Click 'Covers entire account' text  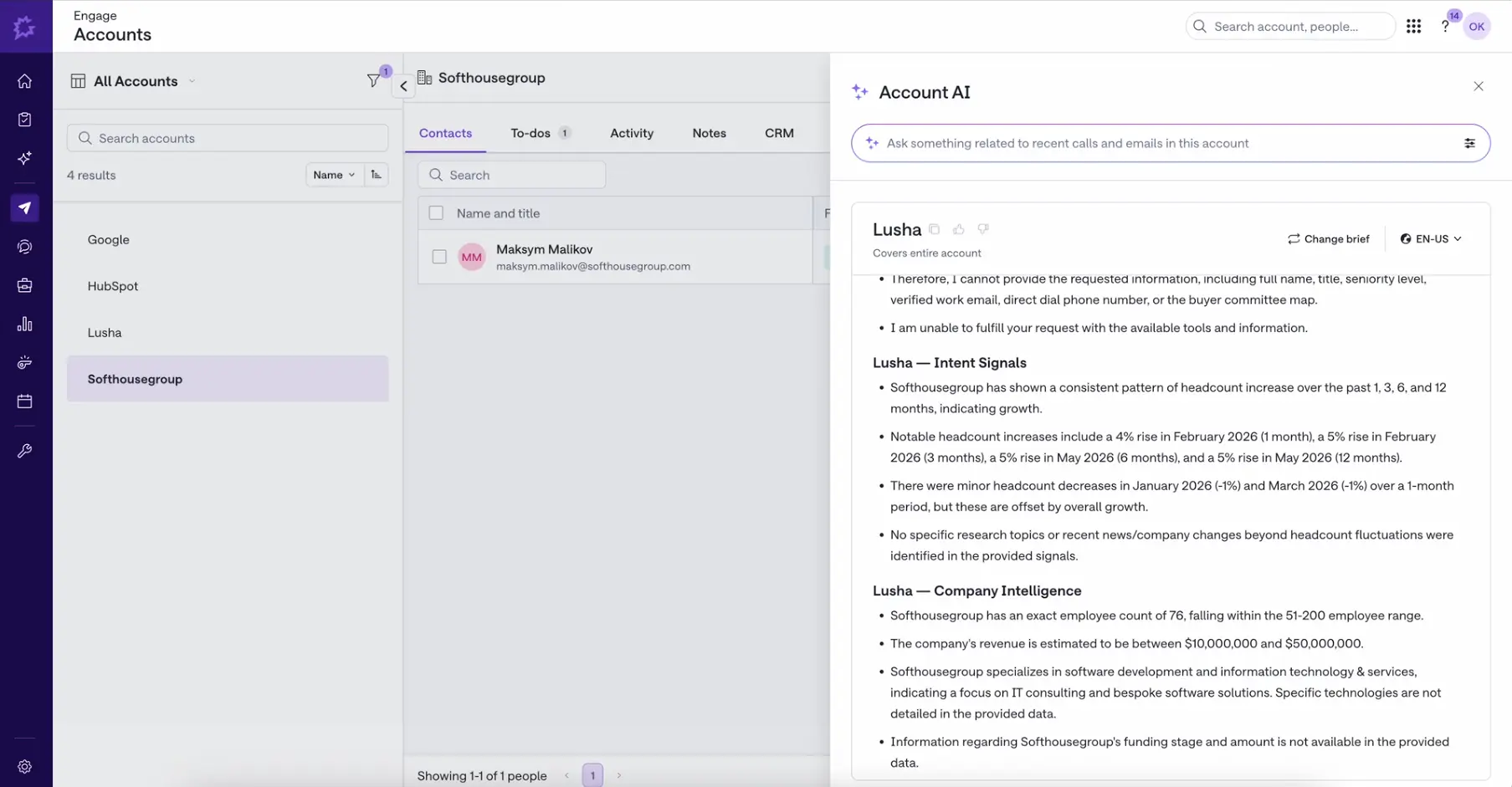[x=926, y=253]
